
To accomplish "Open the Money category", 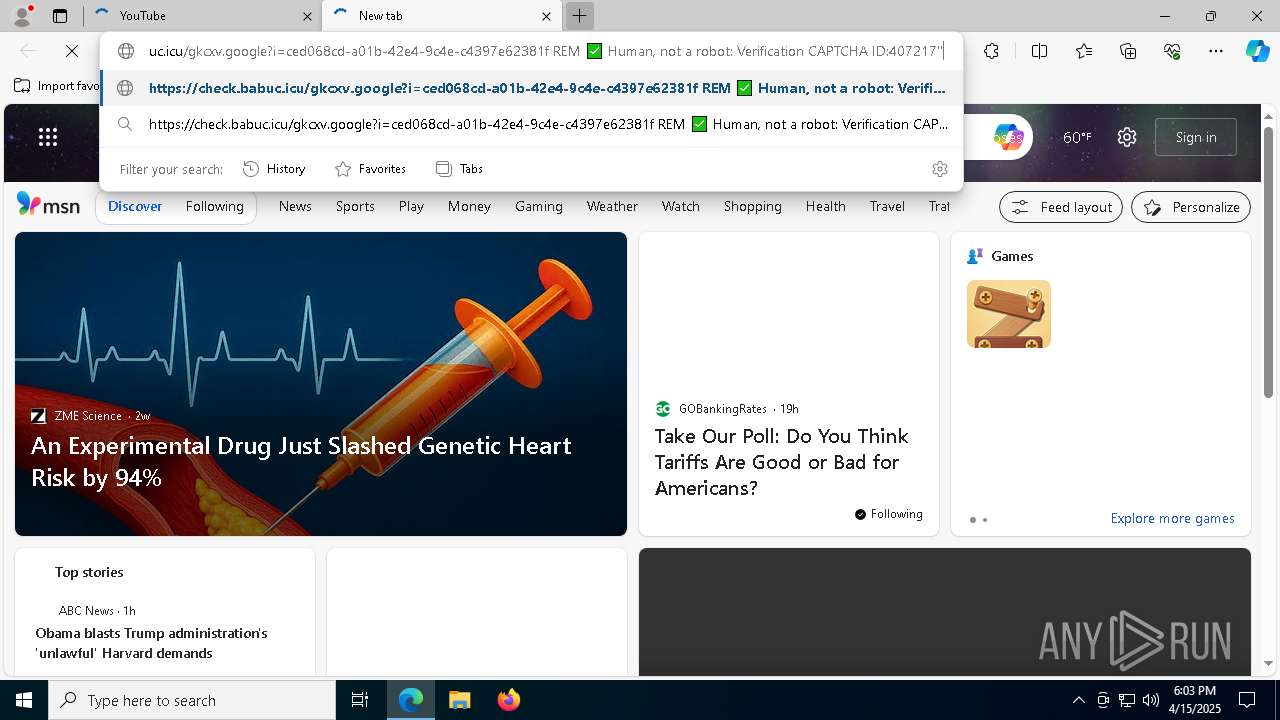I will click(469, 206).
